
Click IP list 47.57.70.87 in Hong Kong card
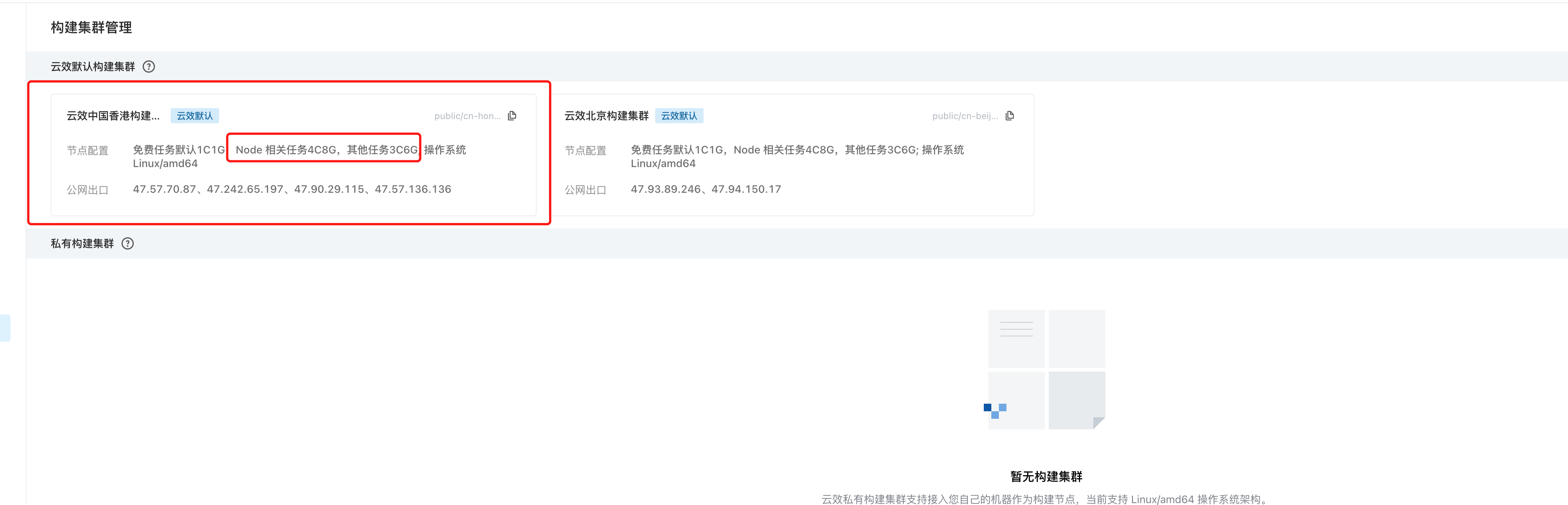tap(292, 189)
